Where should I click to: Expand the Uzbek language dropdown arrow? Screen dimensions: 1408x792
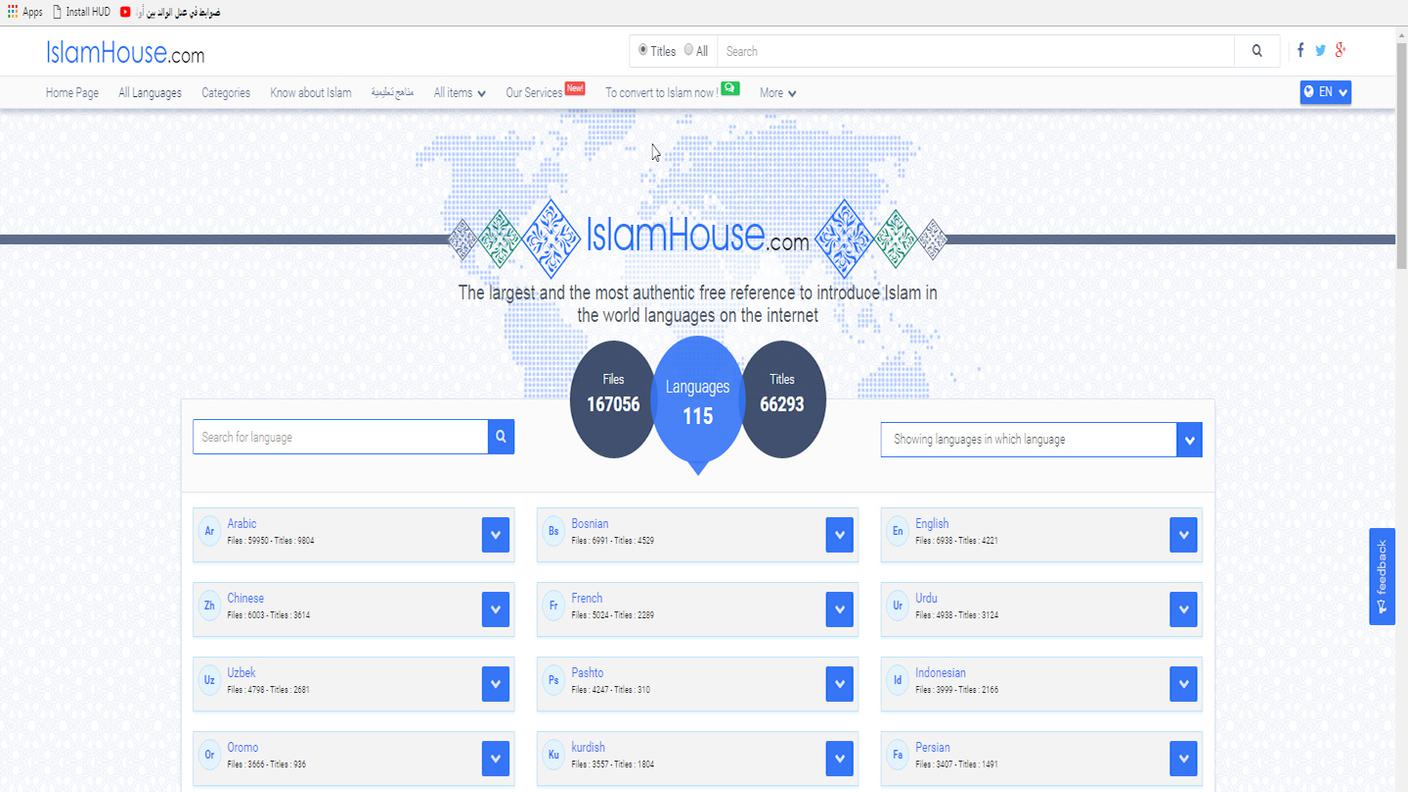point(495,684)
